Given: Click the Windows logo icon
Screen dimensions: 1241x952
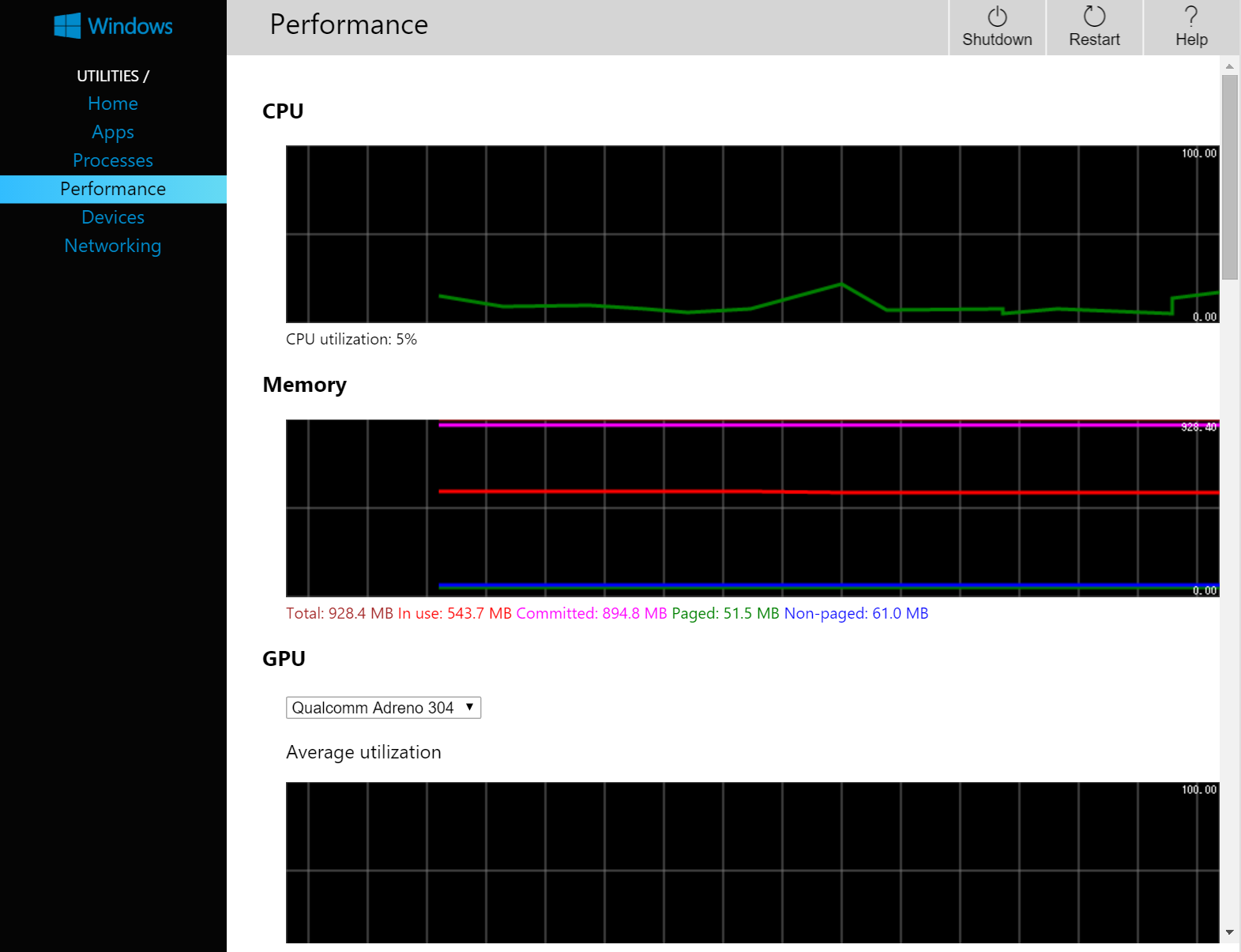Looking at the screenshot, I should (x=67, y=26).
